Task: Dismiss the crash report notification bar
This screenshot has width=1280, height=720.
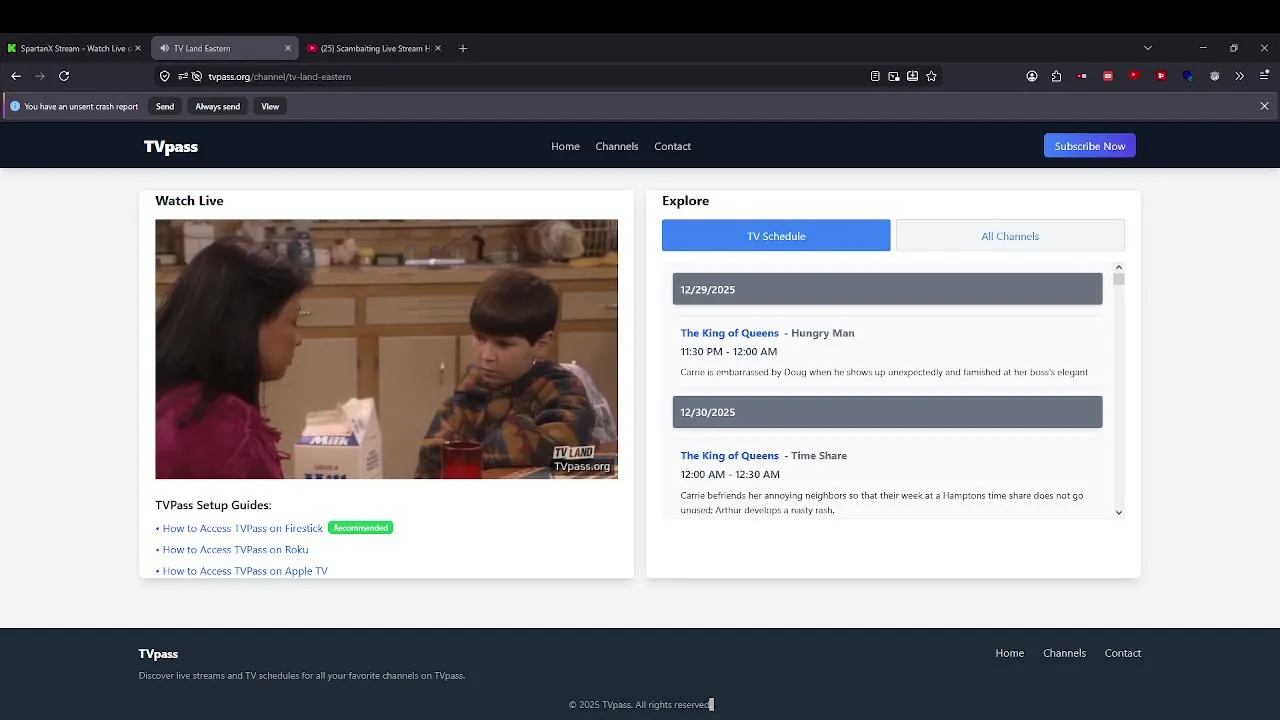Action: click(x=1265, y=106)
